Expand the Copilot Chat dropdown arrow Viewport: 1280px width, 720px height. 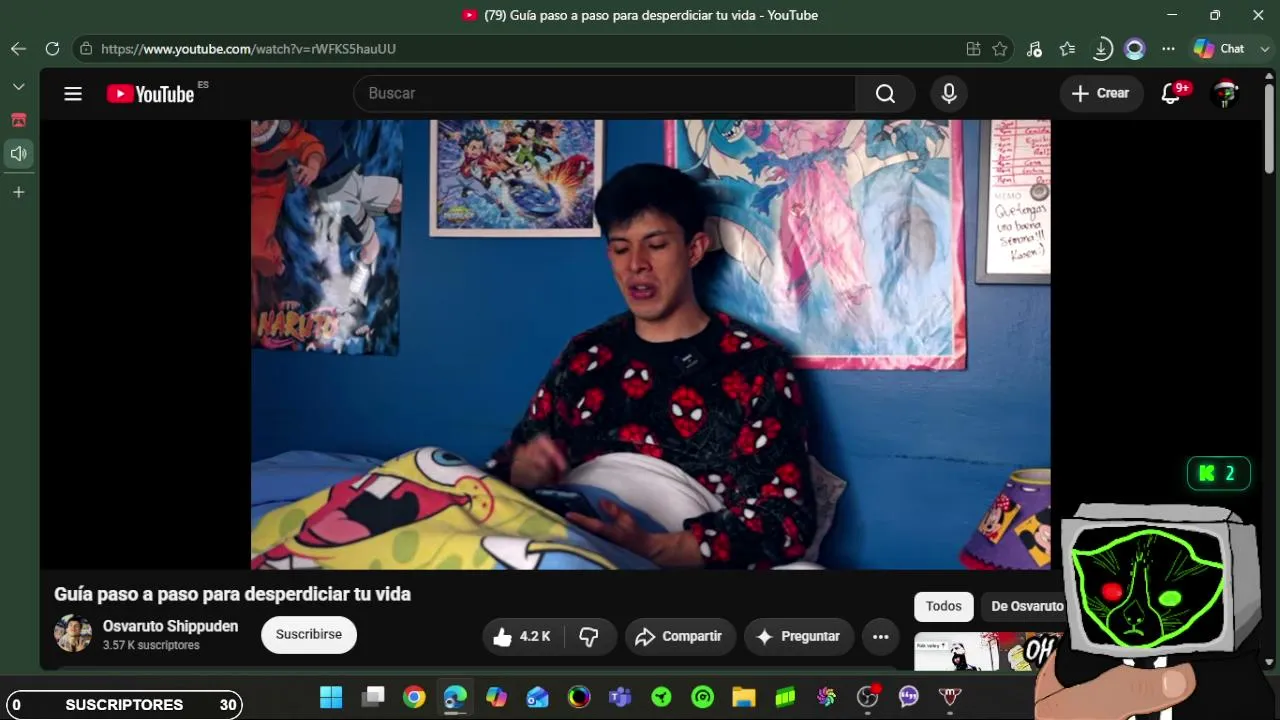[1265, 49]
